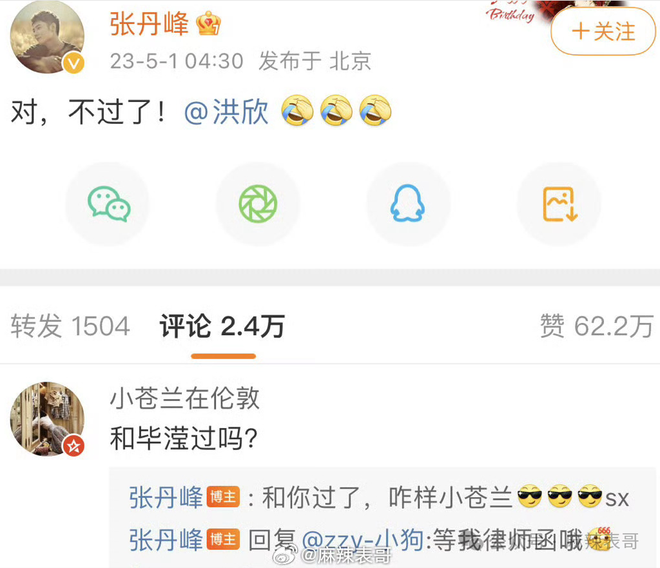Open 张丹峰 profile avatar
Image resolution: width=660 pixels, height=568 pixels.
coord(47,37)
